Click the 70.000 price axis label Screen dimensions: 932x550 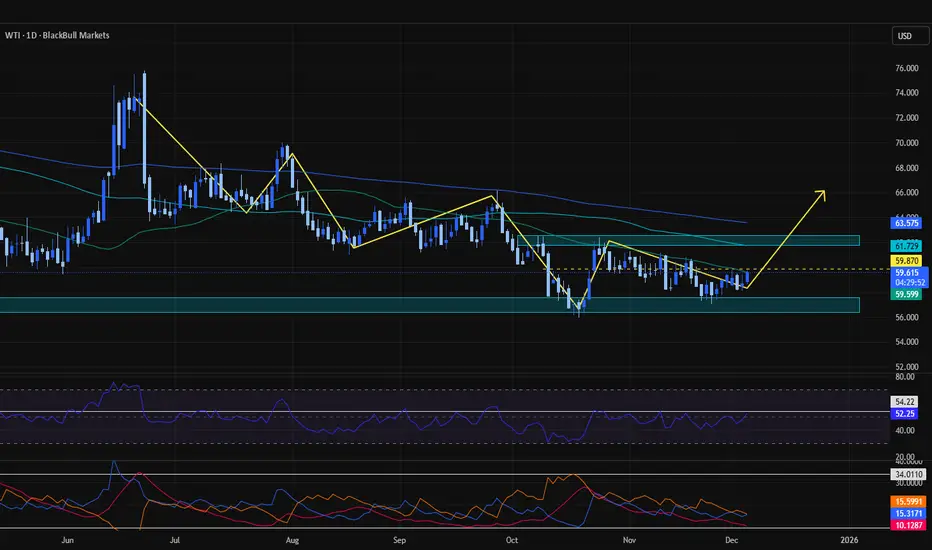coord(906,143)
